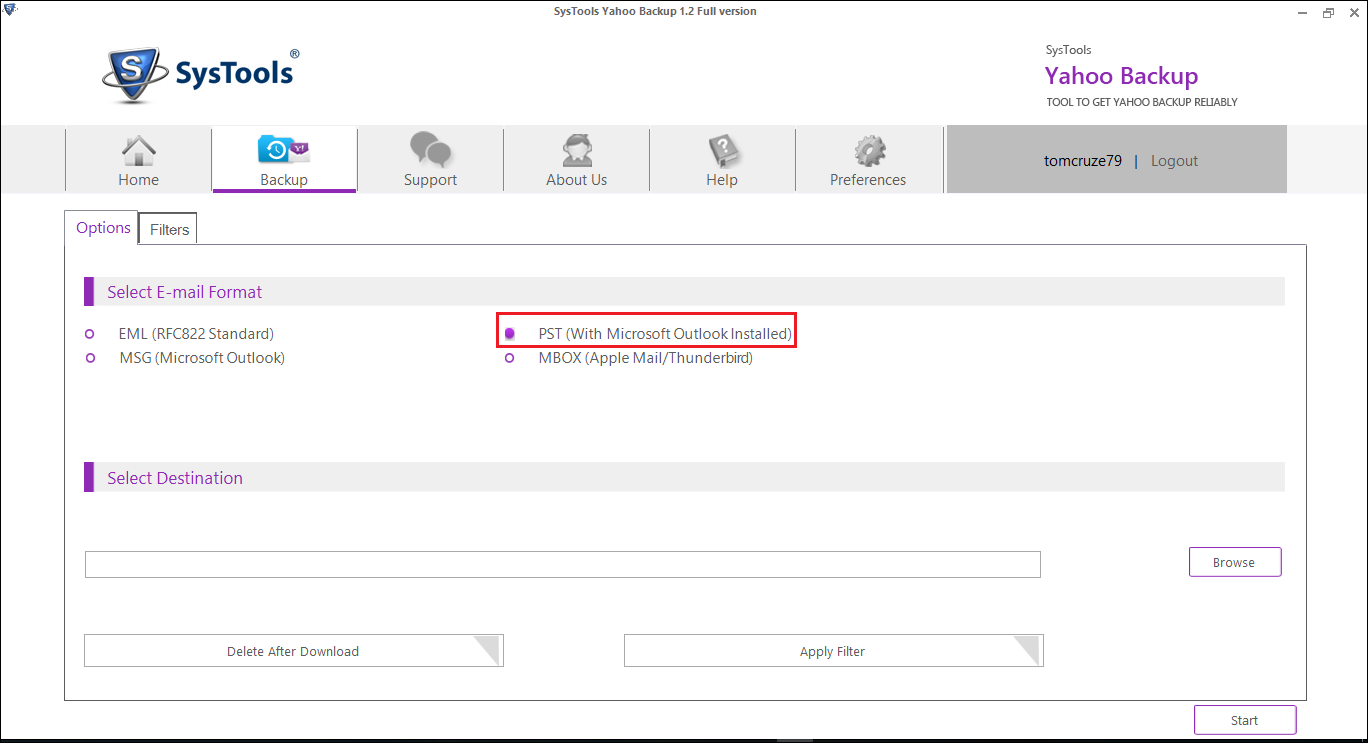
Task: Toggle the Apply Filter option
Action: (833, 651)
